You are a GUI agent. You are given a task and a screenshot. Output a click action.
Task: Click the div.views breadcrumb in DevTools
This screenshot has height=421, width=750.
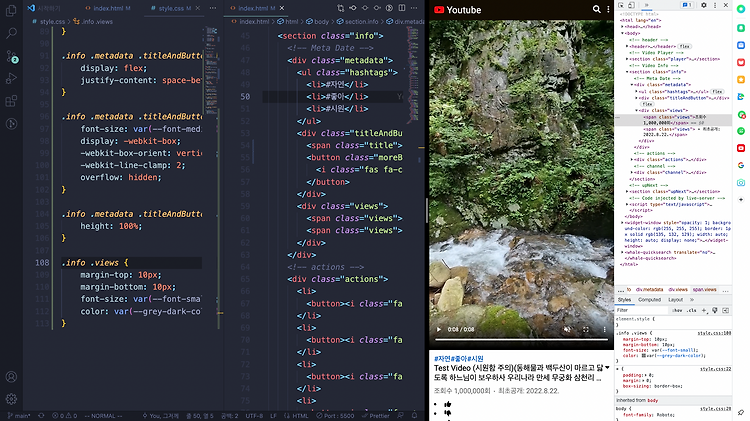point(677,290)
